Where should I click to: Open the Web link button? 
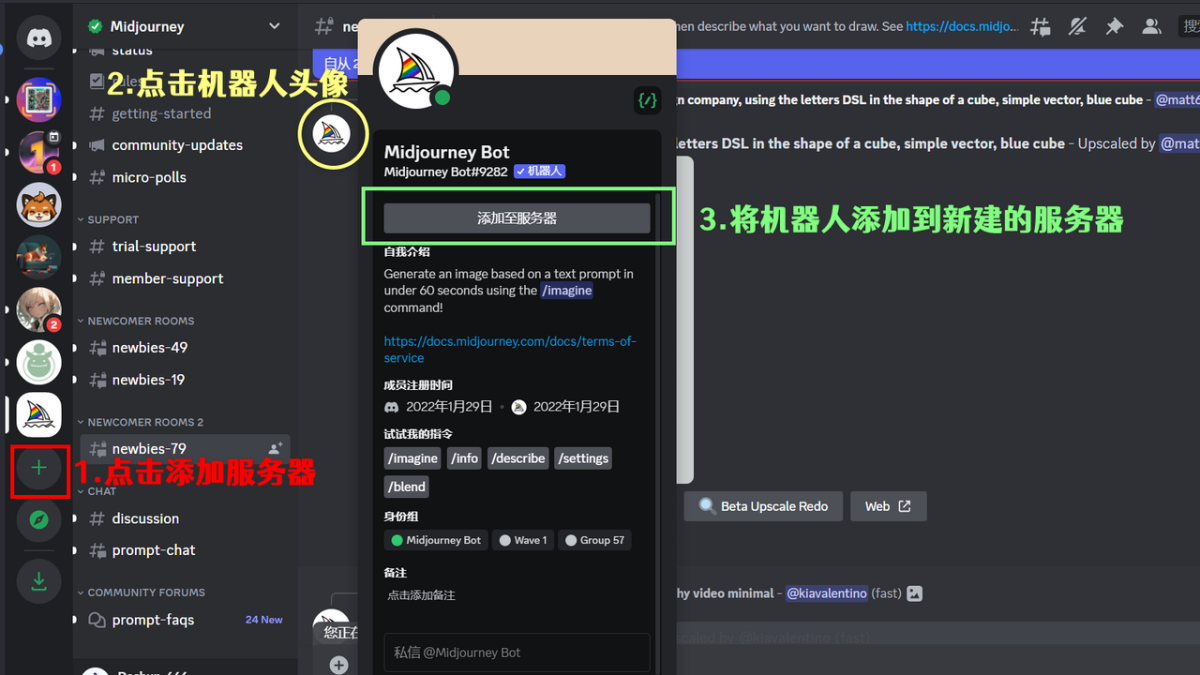[x=888, y=506]
